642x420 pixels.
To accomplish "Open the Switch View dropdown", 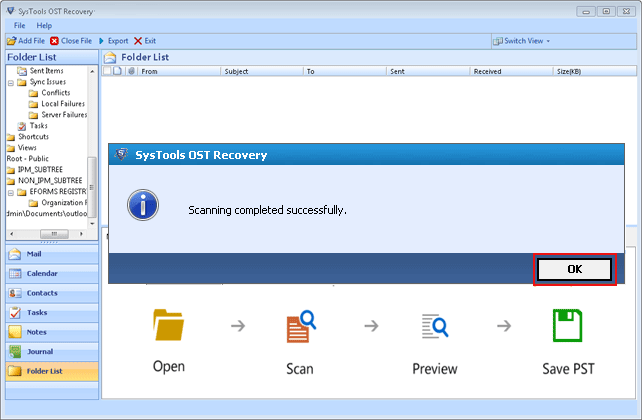I will click(522, 41).
